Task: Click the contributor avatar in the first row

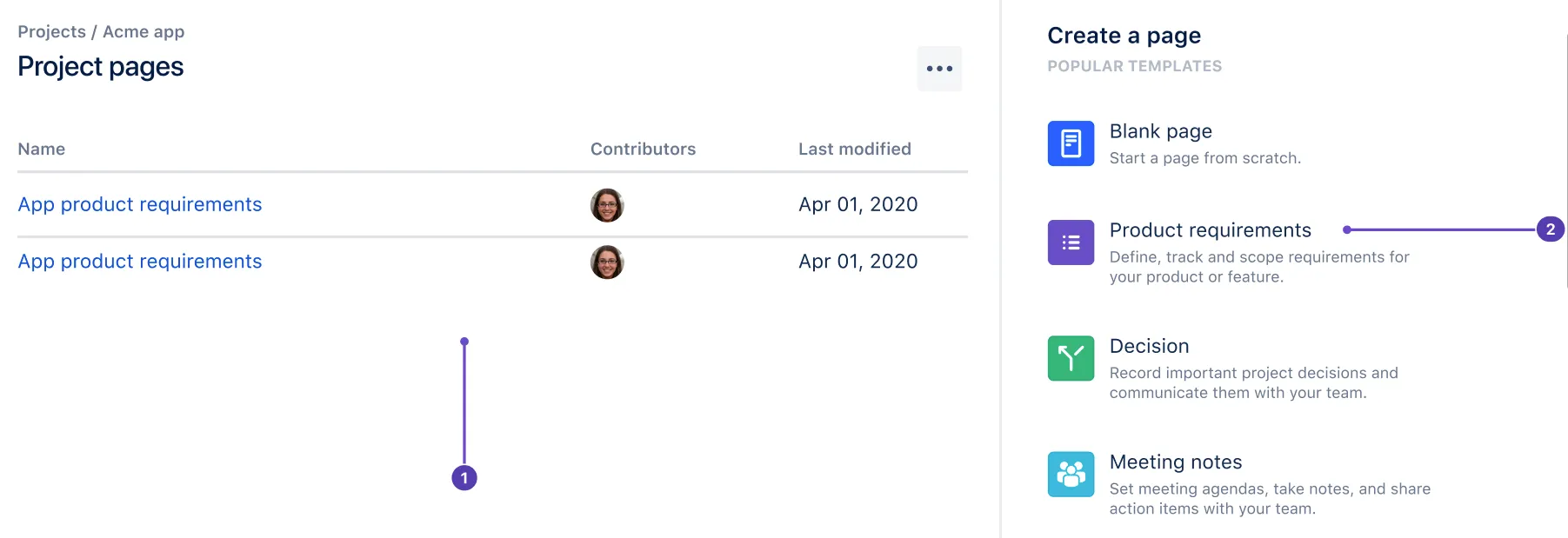Action: click(x=607, y=205)
